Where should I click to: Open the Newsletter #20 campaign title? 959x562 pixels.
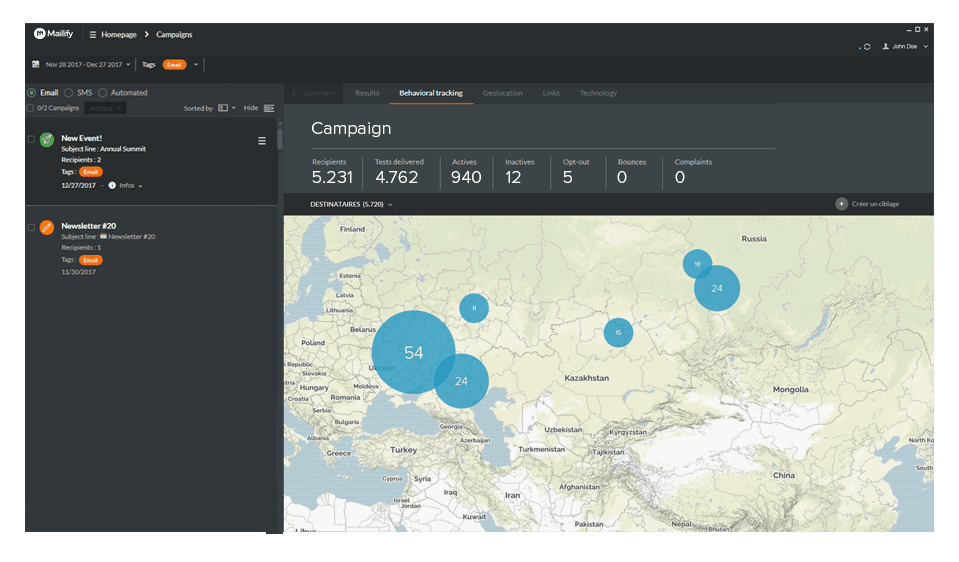point(88,226)
